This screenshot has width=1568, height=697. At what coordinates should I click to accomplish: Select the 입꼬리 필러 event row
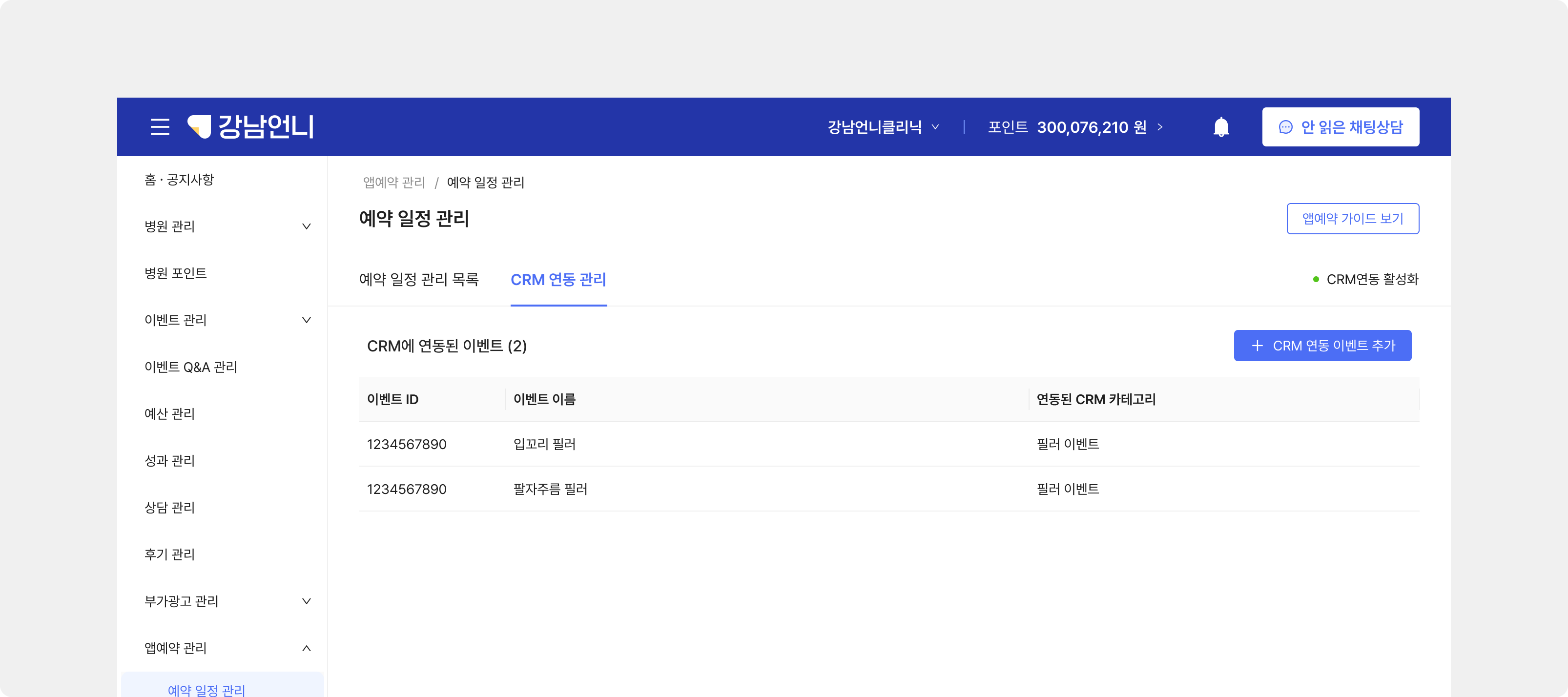(544, 444)
